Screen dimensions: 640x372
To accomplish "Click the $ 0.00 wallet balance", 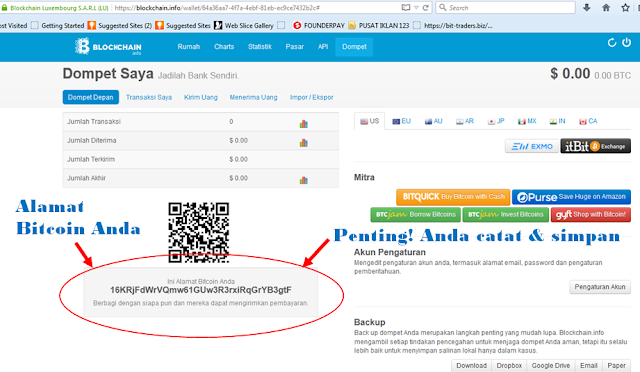I will 570,74.
